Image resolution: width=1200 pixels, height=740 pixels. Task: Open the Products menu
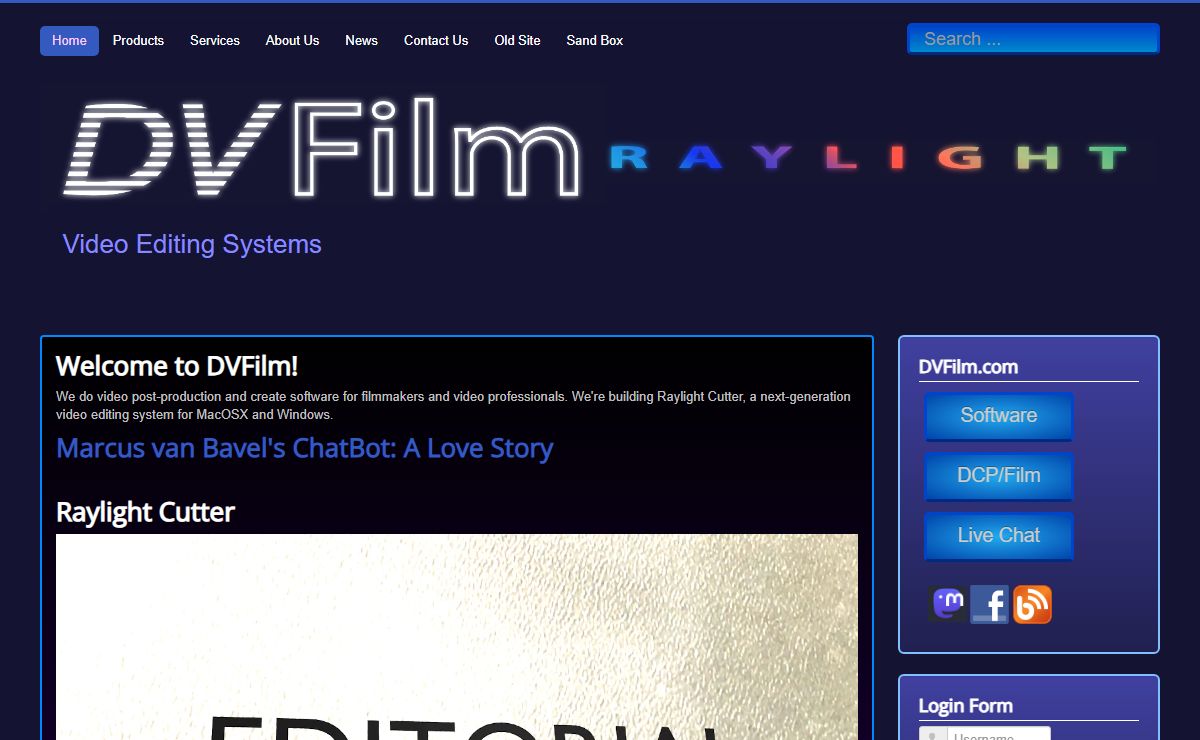click(138, 41)
